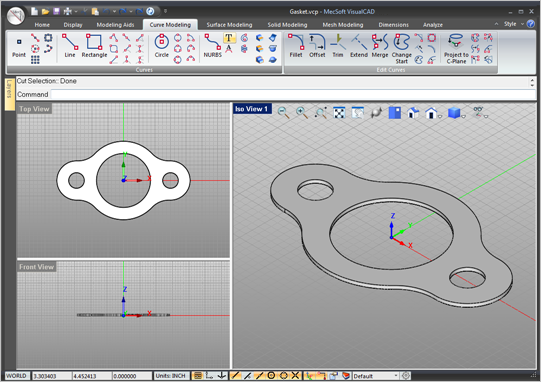Click the Fillet edit curve tool
Screen dimensions: 541x382
pyautogui.click(x=296, y=45)
